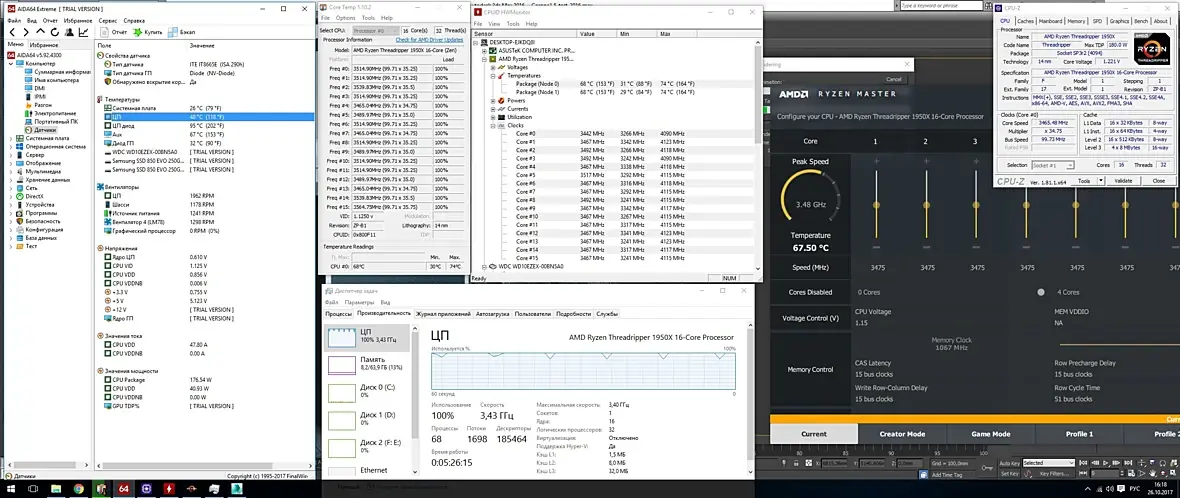1180x498 pixels.
Task: Click Cancel in the rendering dialog
Action: click(x=893, y=79)
